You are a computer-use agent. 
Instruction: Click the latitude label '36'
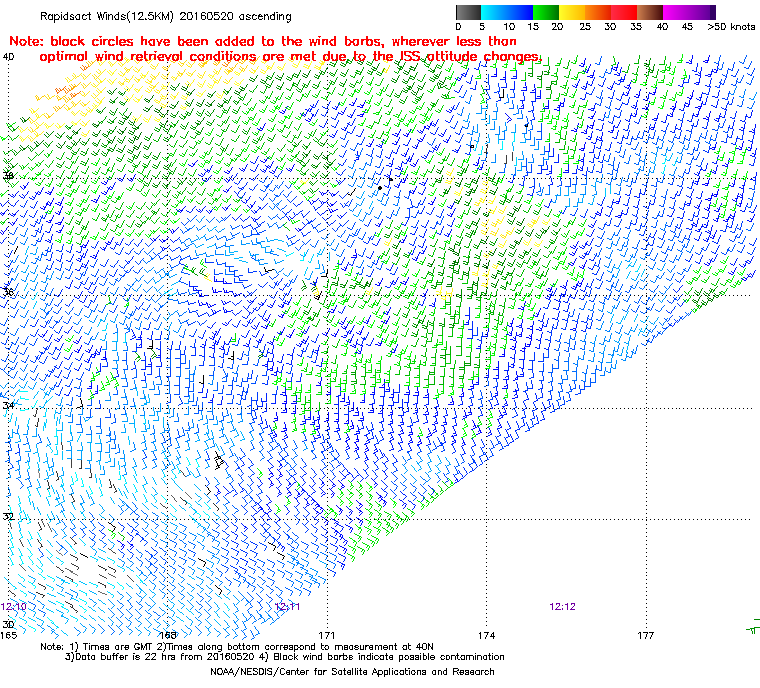(x=8, y=292)
